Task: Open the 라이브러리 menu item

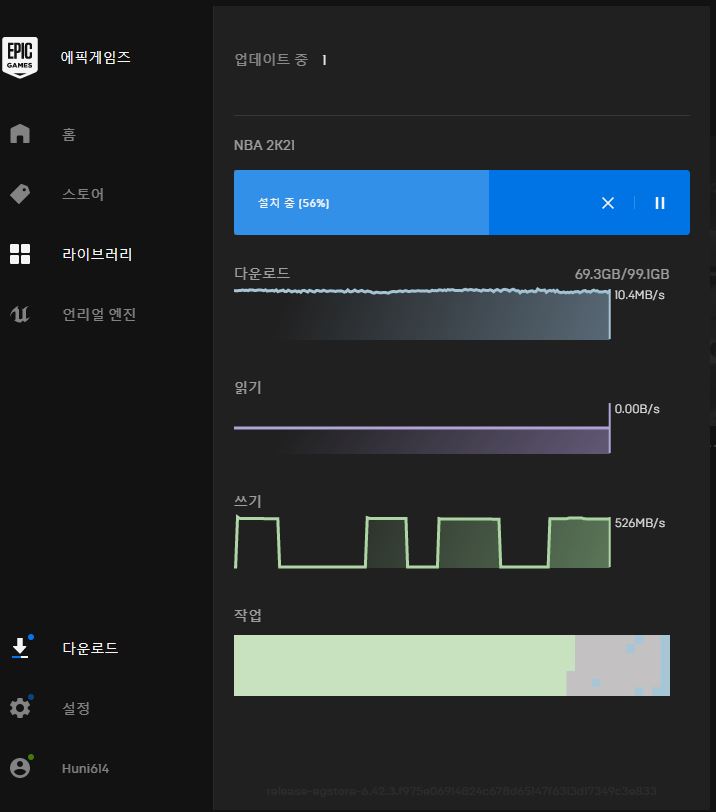Action: point(97,254)
